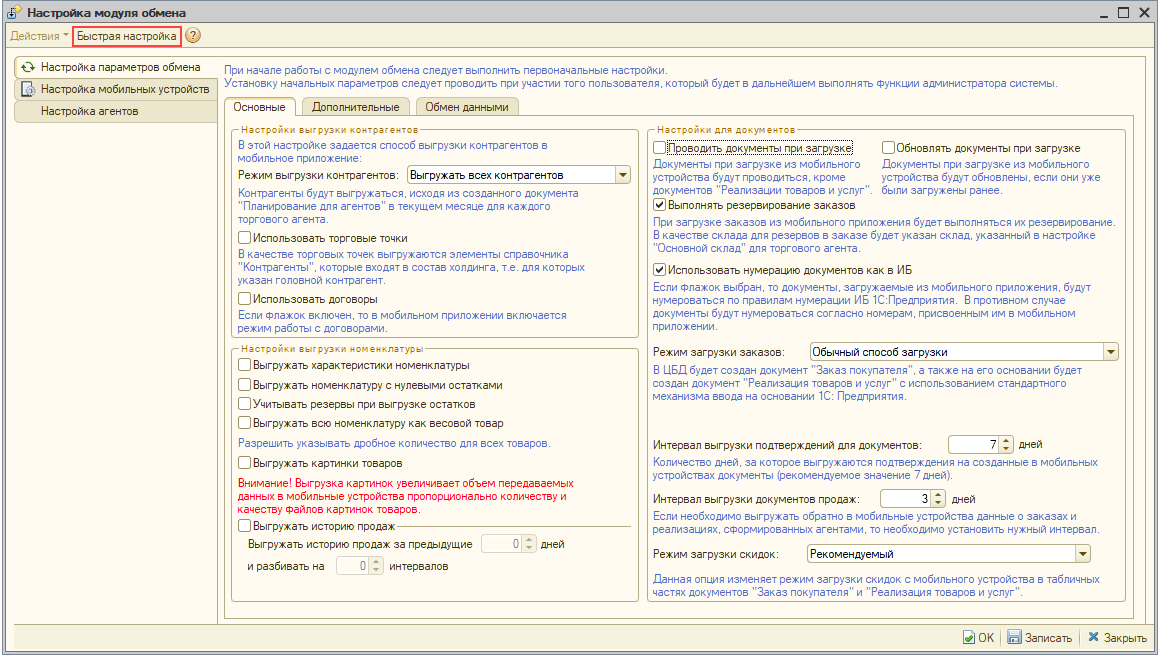This screenshot has height=655, width=1158.
Task: Click the Настройки выгрузки номенклатуры group title
Action: point(332,349)
